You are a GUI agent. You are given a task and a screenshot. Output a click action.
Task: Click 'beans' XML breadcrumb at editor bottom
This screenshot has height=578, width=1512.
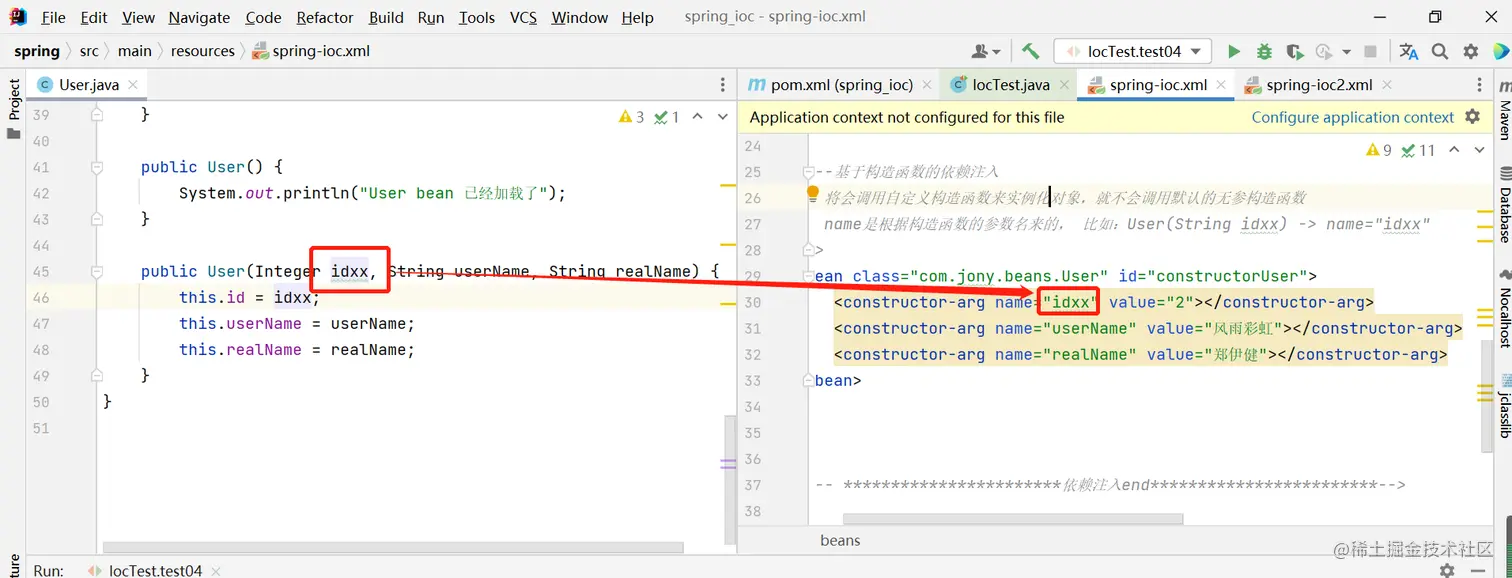click(x=840, y=540)
